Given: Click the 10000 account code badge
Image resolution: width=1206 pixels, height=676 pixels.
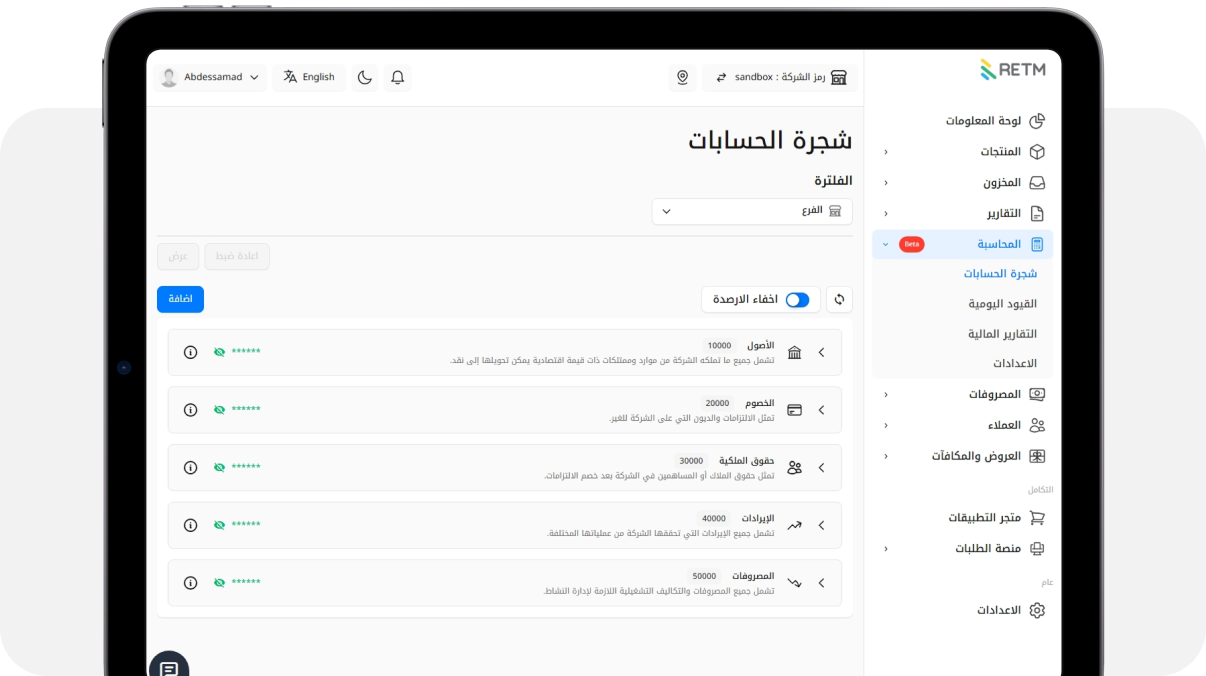Looking at the screenshot, I should (720, 345).
